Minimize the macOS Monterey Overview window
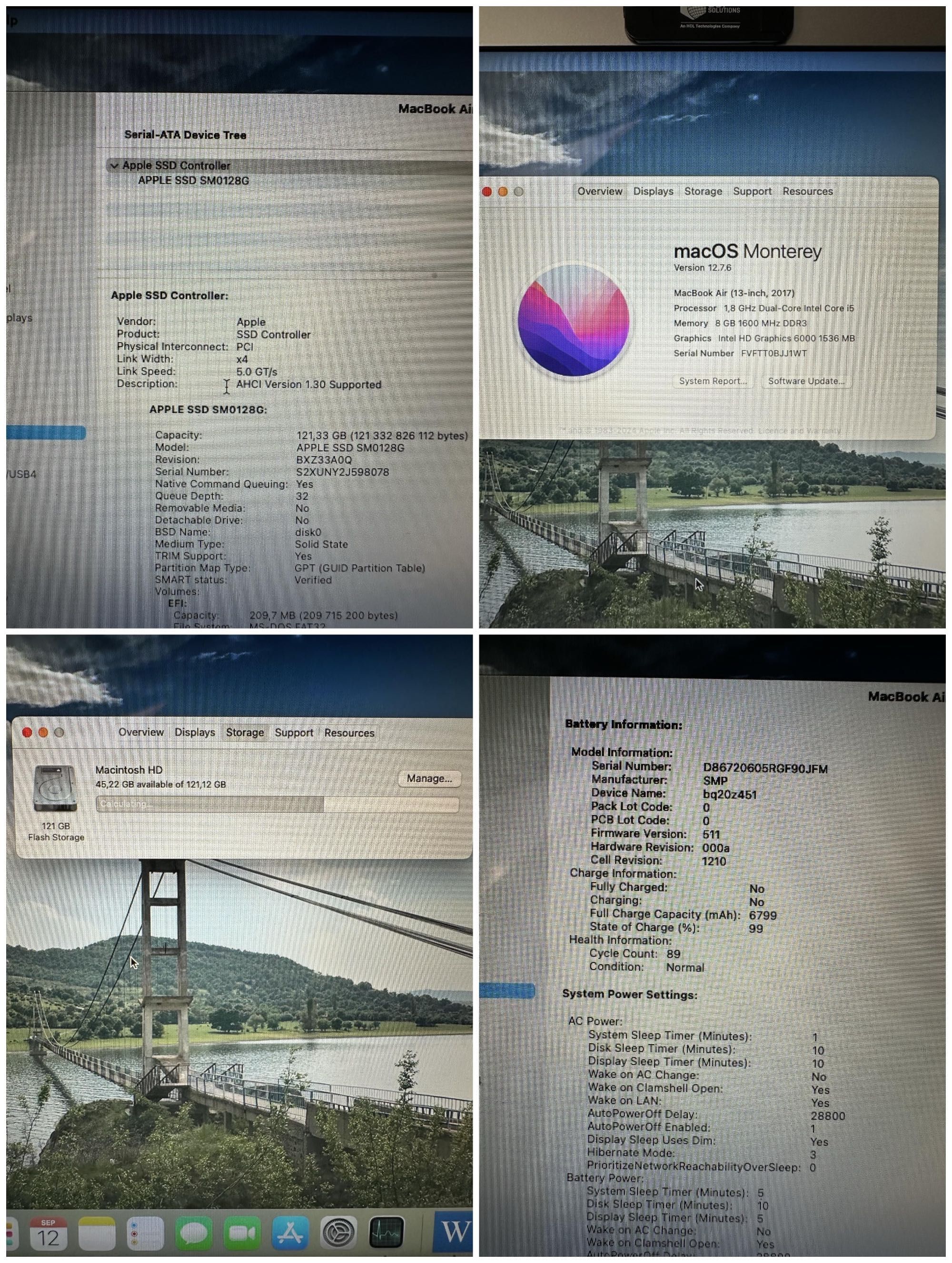This screenshot has width=952, height=1263. click(x=503, y=192)
